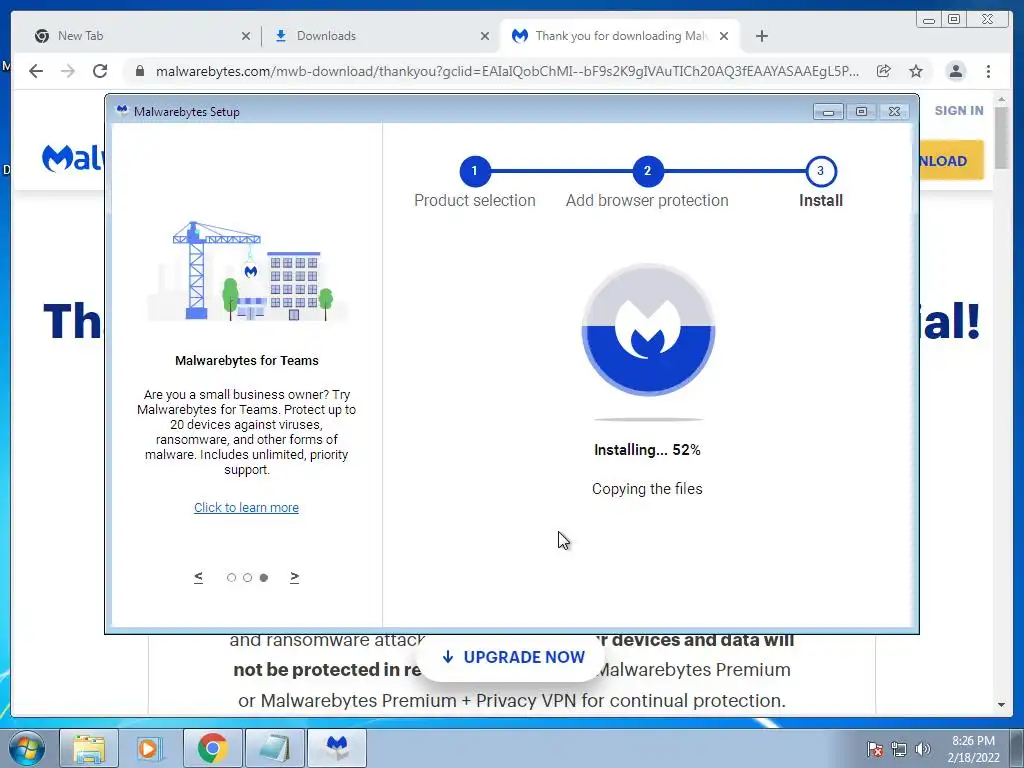Open the Click to learn more link
The height and width of the screenshot is (768, 1024).
click(x=246, y=507)
